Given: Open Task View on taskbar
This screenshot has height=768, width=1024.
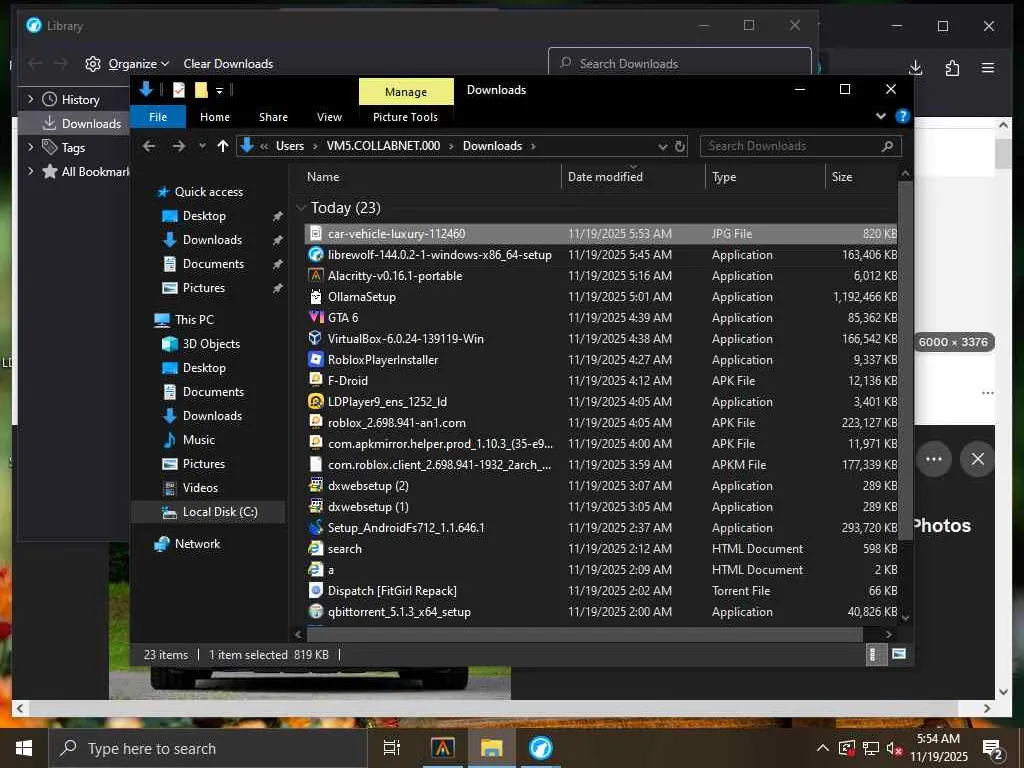Looking at the screenshot, I should tap(392, 748).
